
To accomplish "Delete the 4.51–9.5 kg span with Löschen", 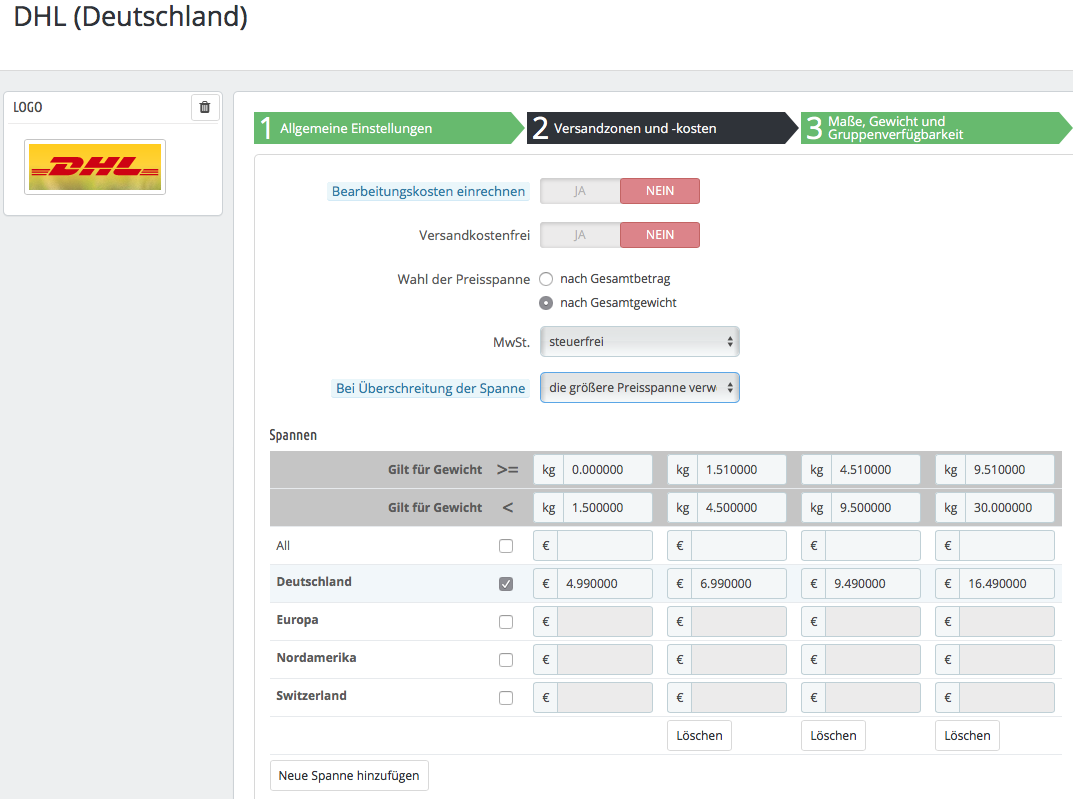I will 833,735.
